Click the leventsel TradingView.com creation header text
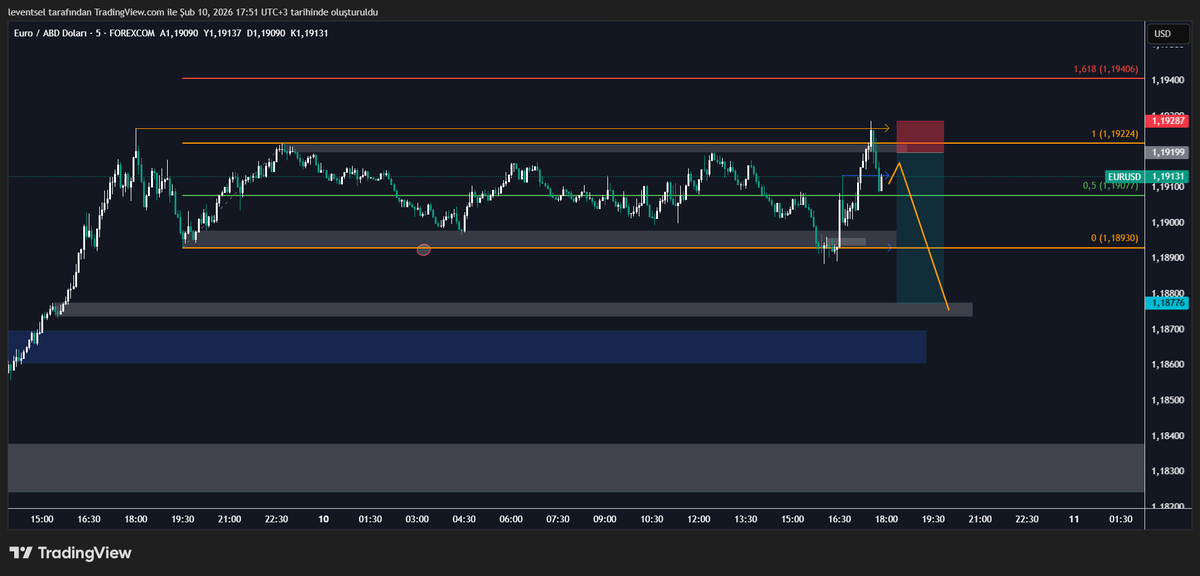The height and width of the screenshot is (576, 1200). pyautogui.click(x=193, y=11)
